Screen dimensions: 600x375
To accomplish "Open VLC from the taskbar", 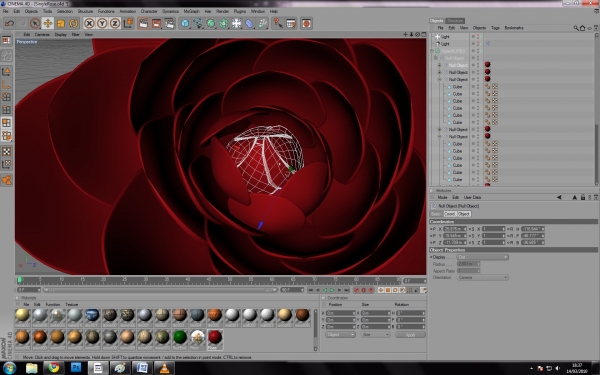I will [x=165, y=368].
